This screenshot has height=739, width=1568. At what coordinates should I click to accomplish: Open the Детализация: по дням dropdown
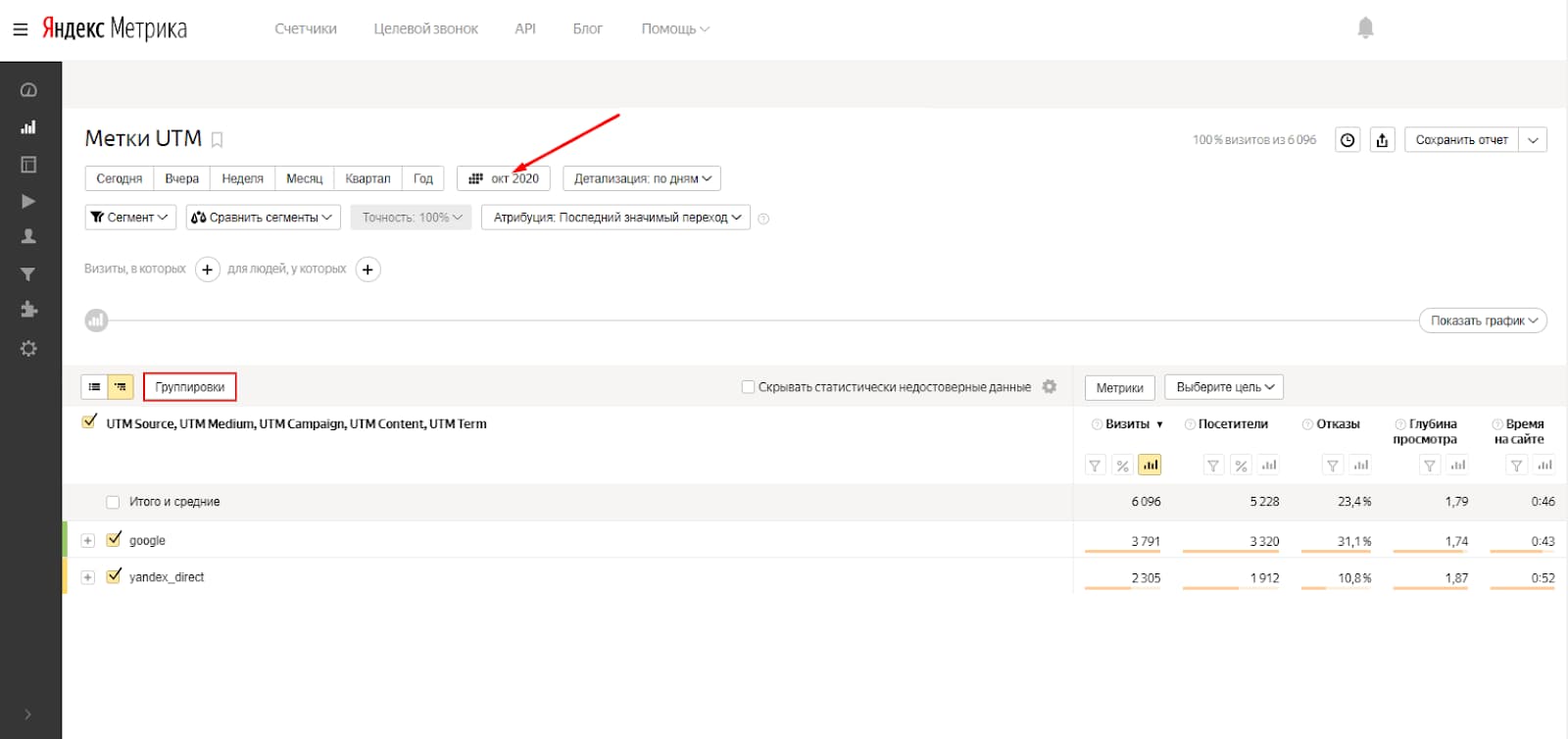(642, 178)
